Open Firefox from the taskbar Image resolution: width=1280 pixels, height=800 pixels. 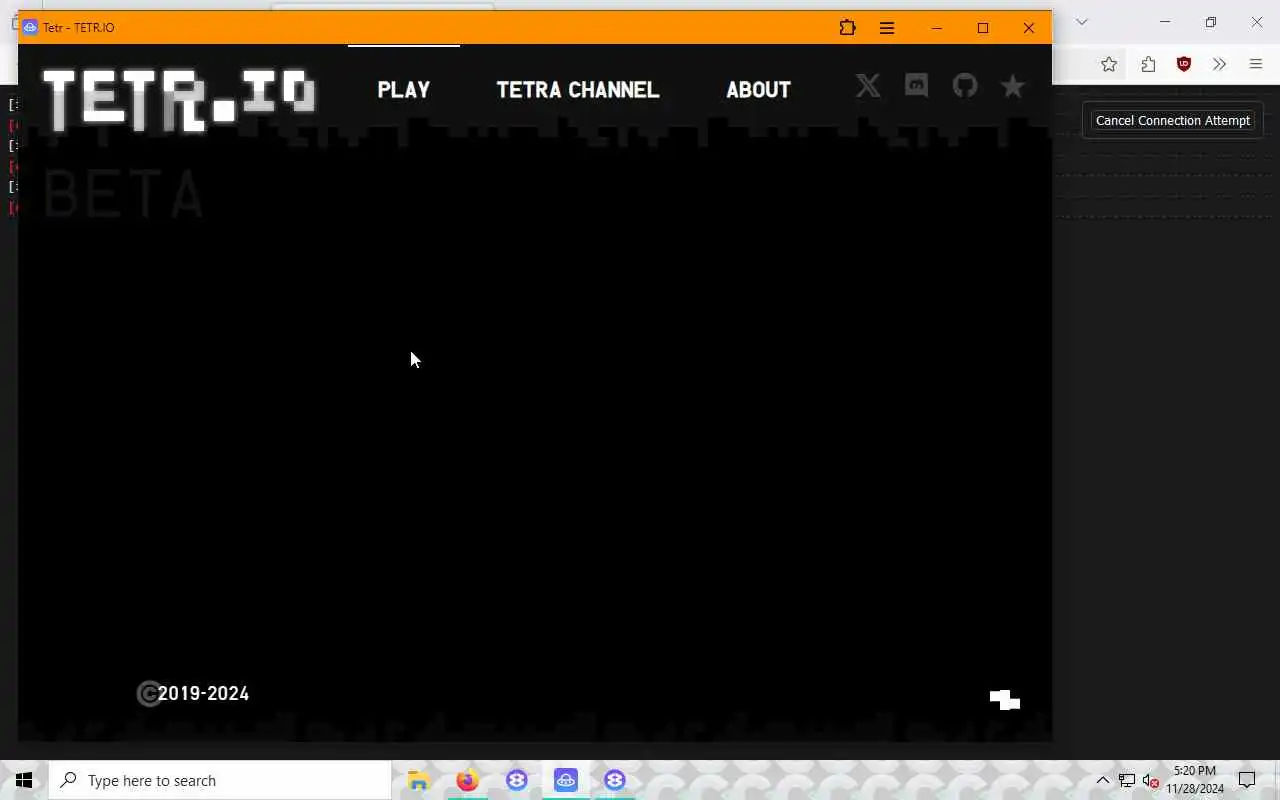click(x=467, y=780)
